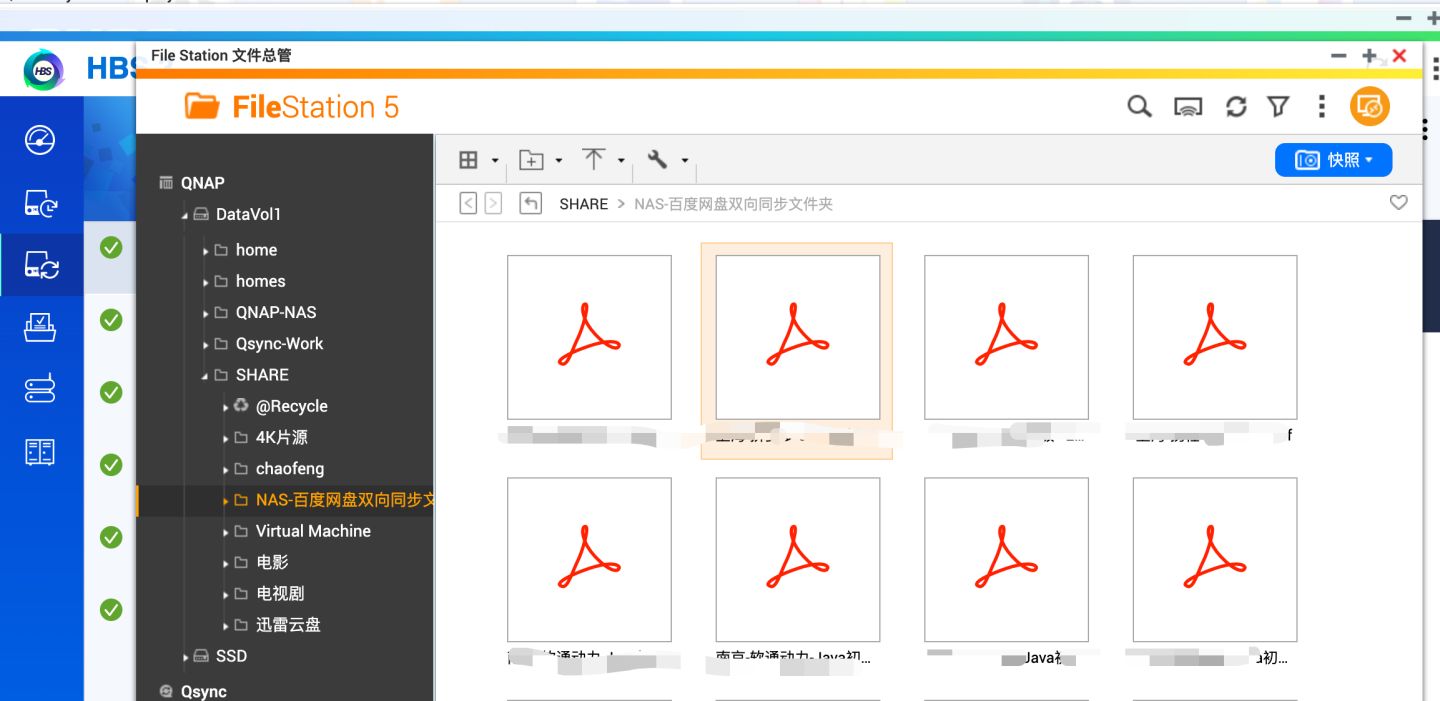This screenshot has width=1440, height=701.
Task: Open the network media player icon
Action: [1187, 107]
